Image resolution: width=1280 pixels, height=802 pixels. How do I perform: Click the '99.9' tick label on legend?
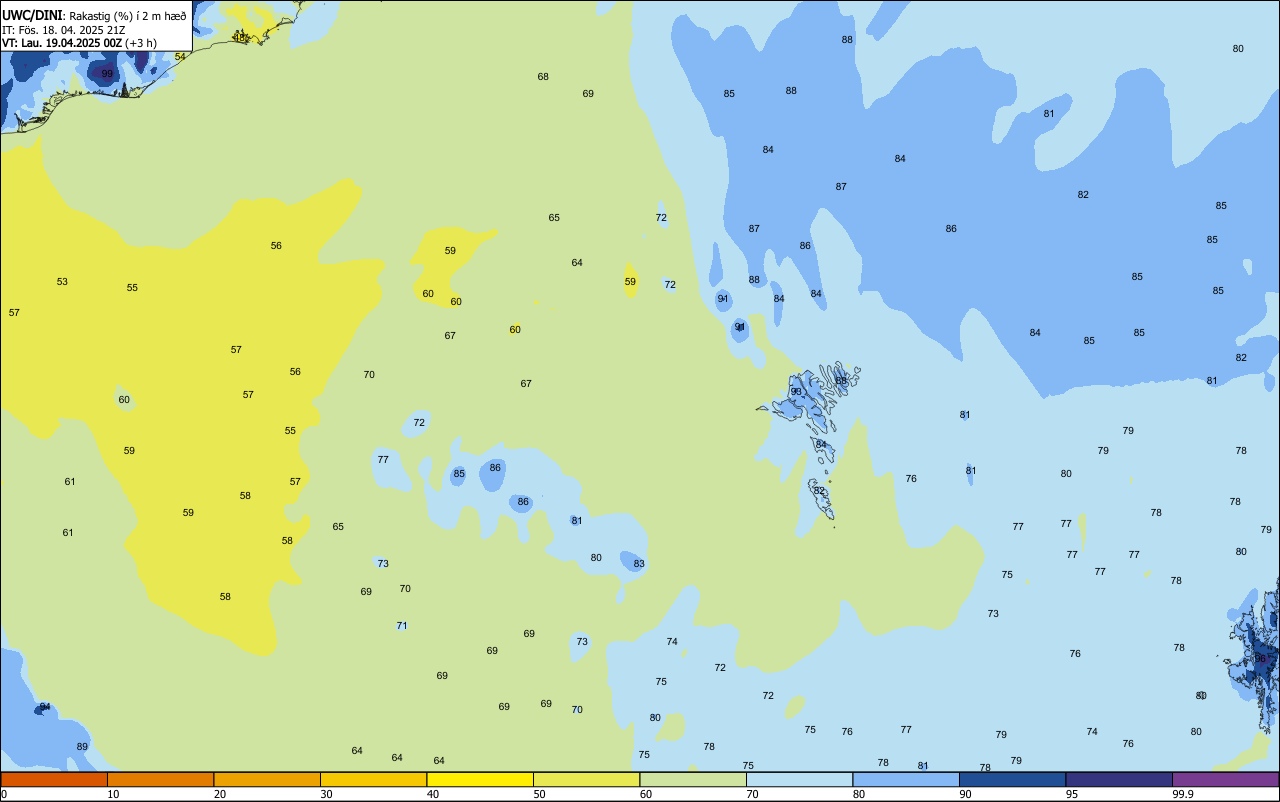point(1183,794)
